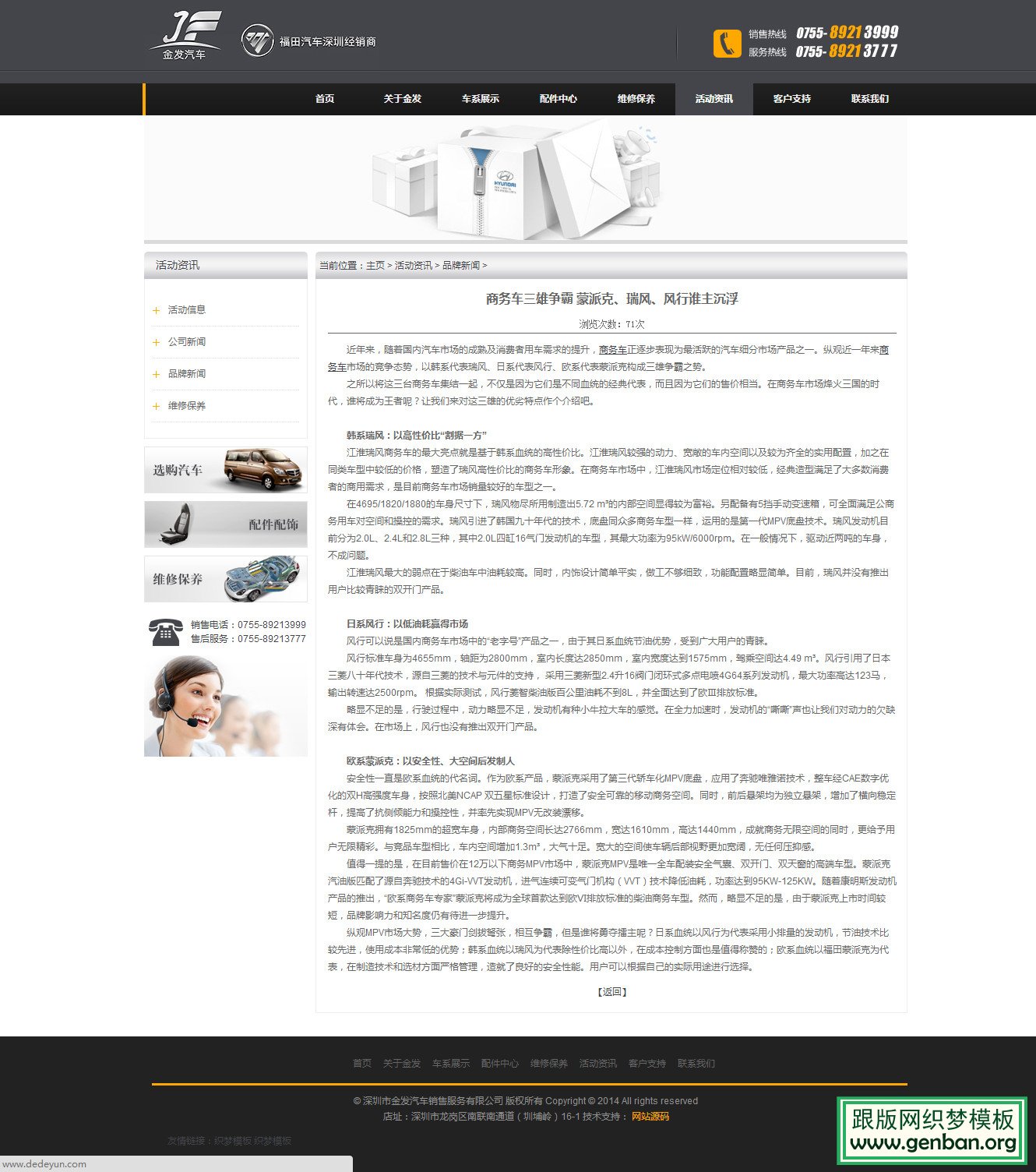Viewport: 1036px width, 1172px height.
Task: Open the orange 网站源码 footer link
Action: click(650, 1117)
